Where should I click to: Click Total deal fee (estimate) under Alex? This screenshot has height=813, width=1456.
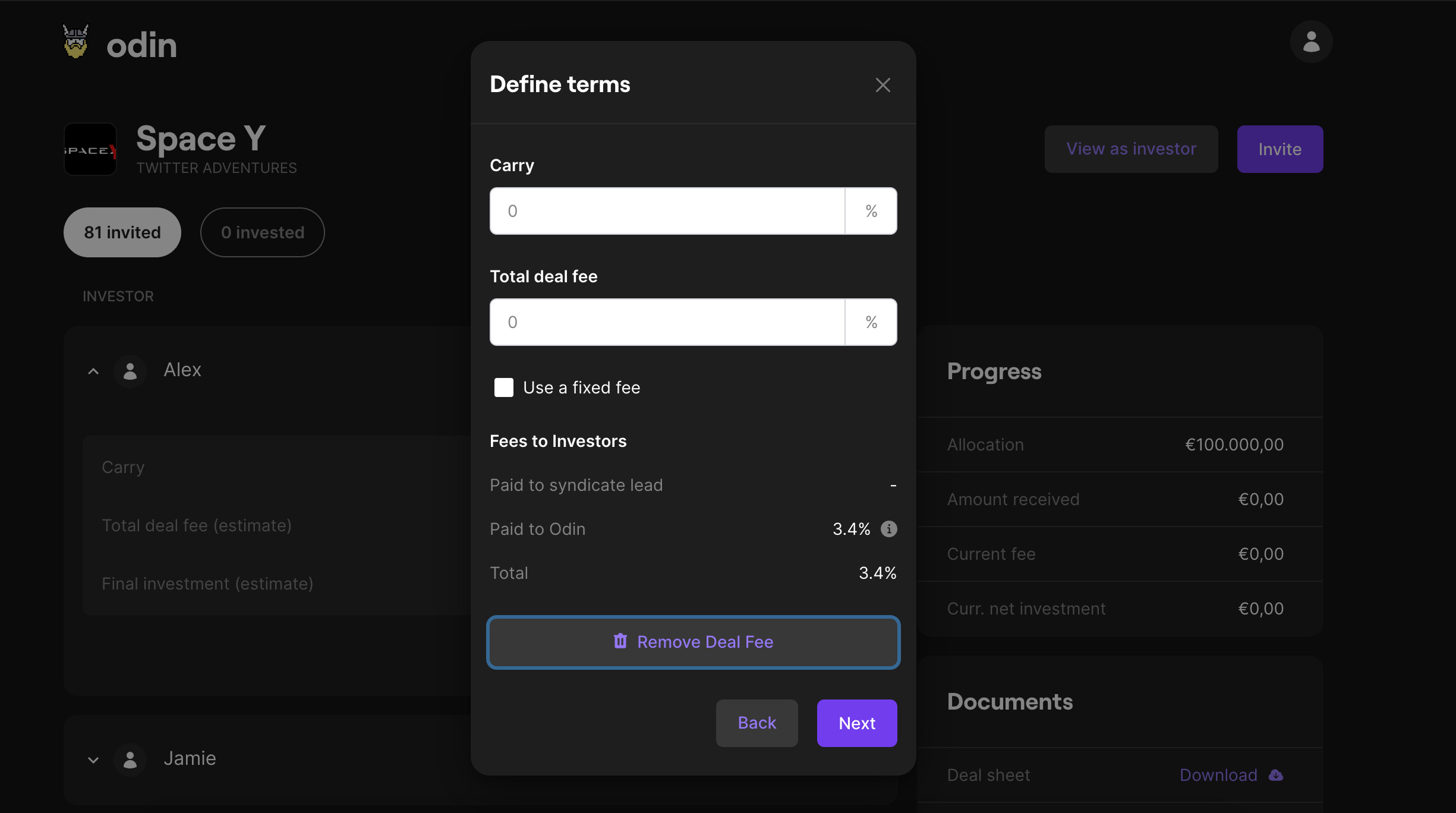point(197,525)
